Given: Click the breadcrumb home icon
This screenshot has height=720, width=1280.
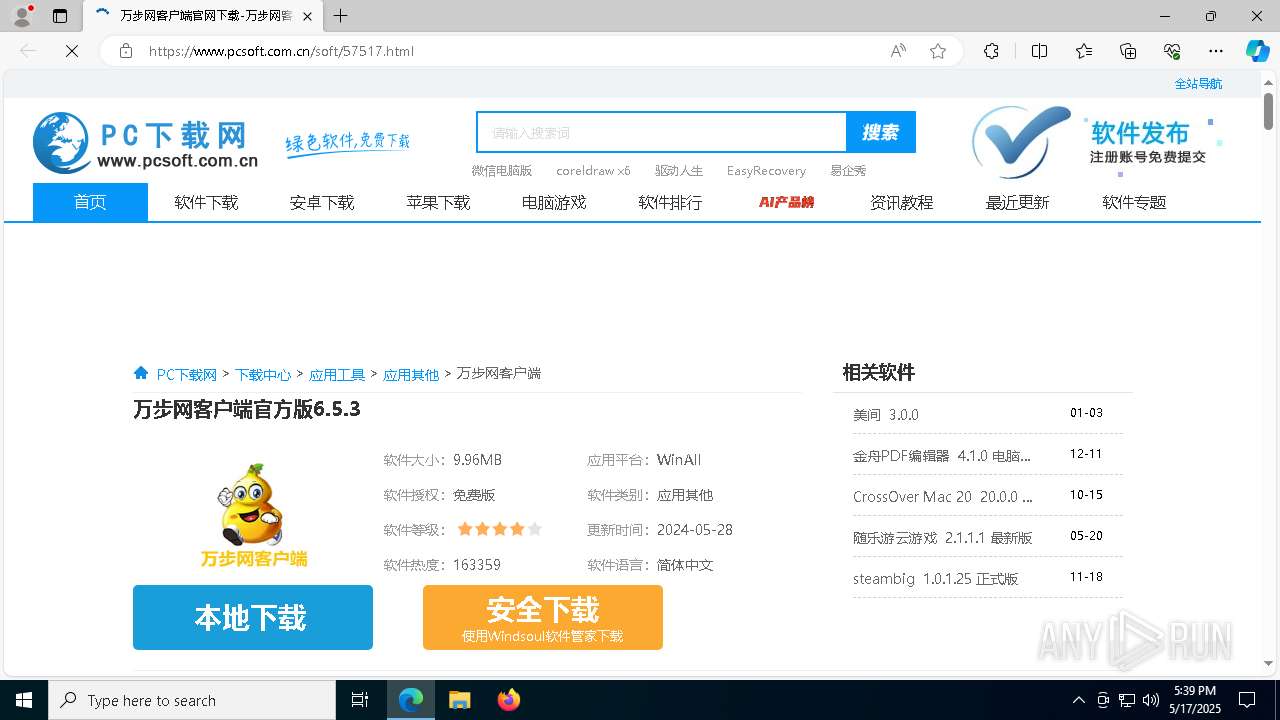Looking at the screenshot, I should [x=141, y=373].
